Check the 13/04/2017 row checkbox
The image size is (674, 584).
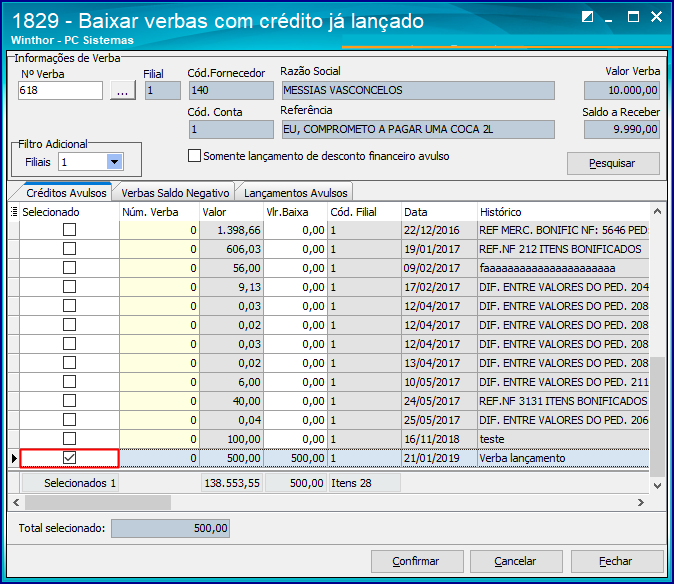[69, 363]
